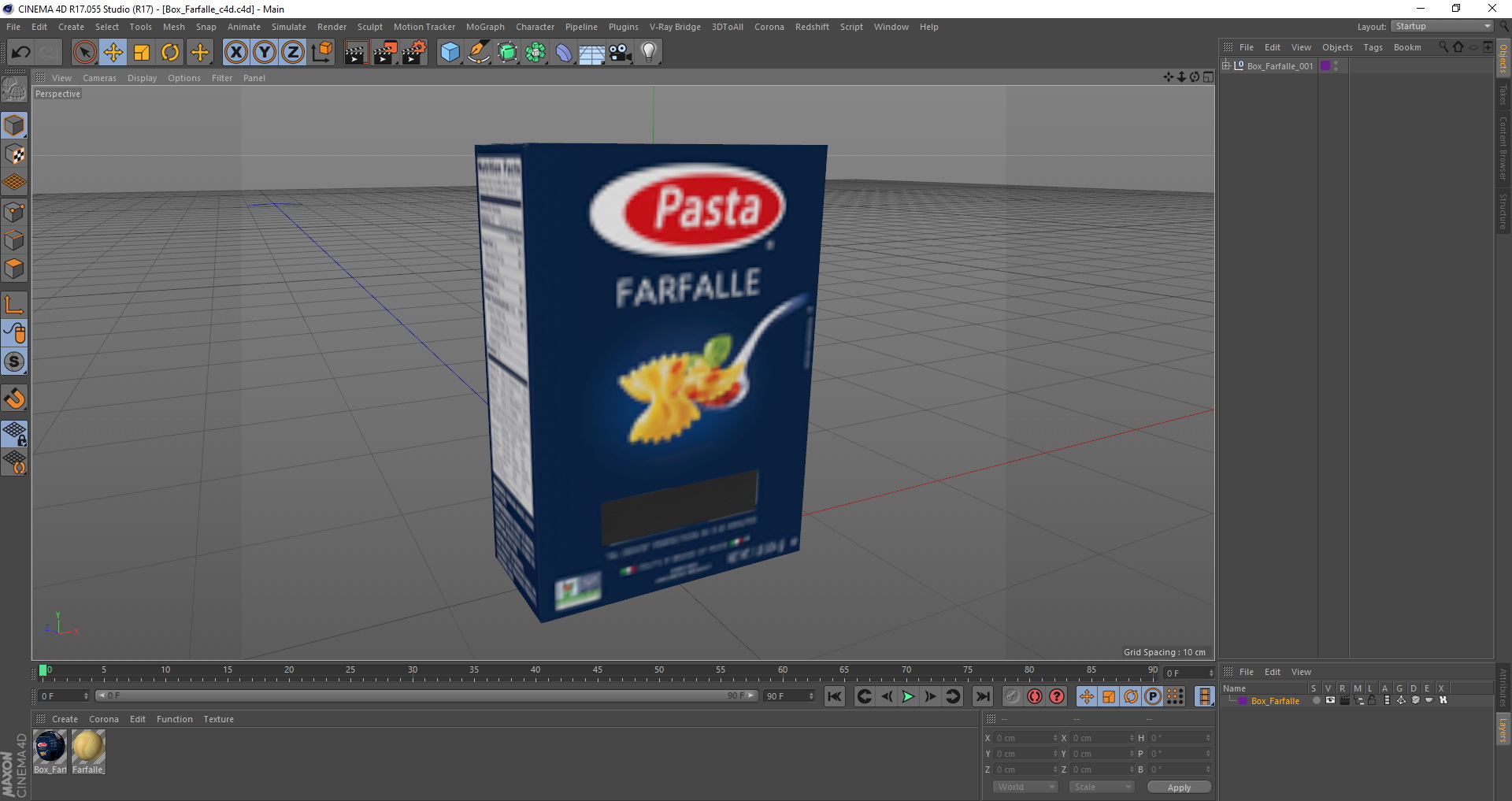1512x801 pixels.
Task: Toggle Z axis lock button
Action: (x=293, y=53)
